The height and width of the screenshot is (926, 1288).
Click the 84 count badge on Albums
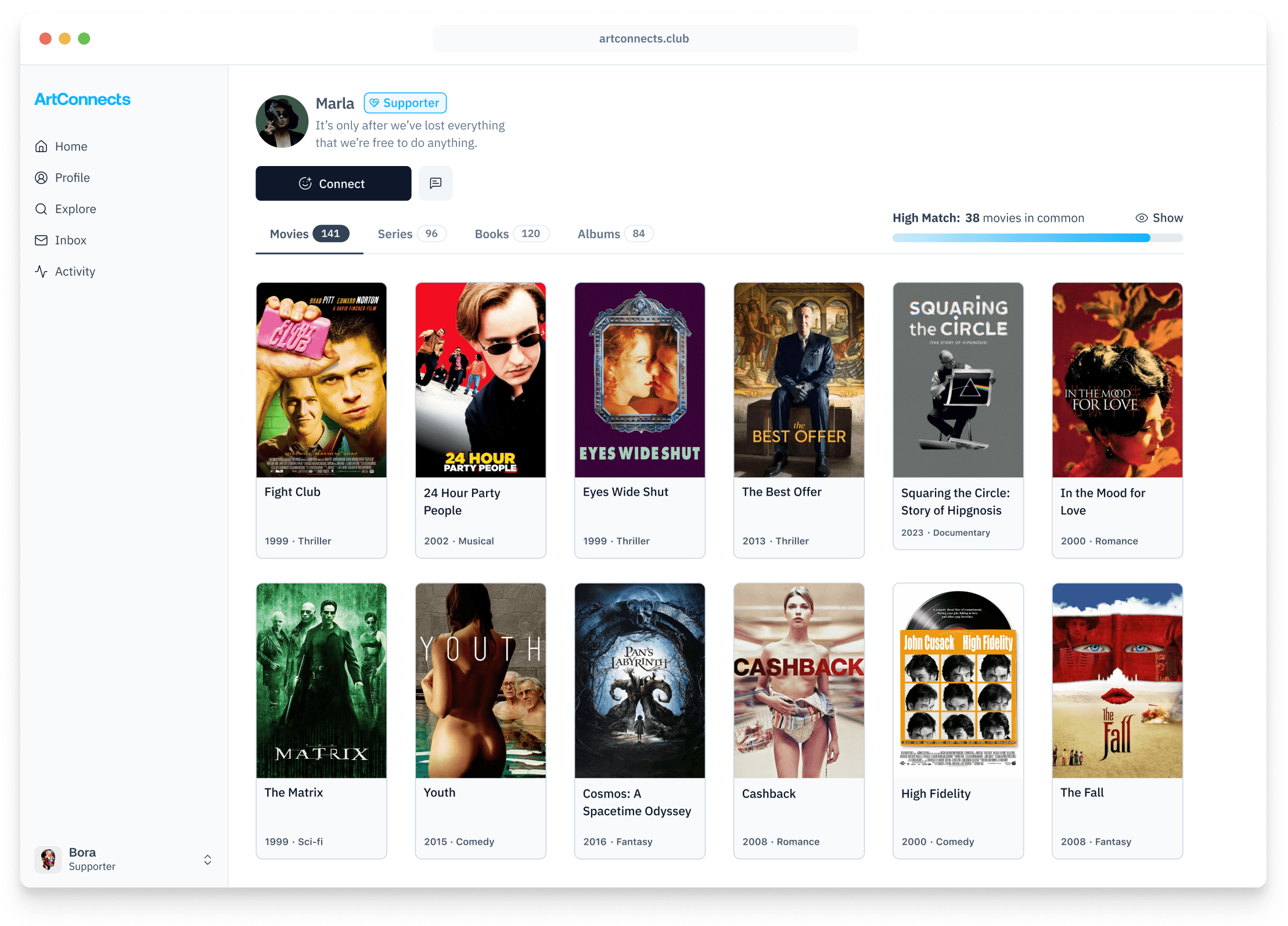tap(639, 233)
